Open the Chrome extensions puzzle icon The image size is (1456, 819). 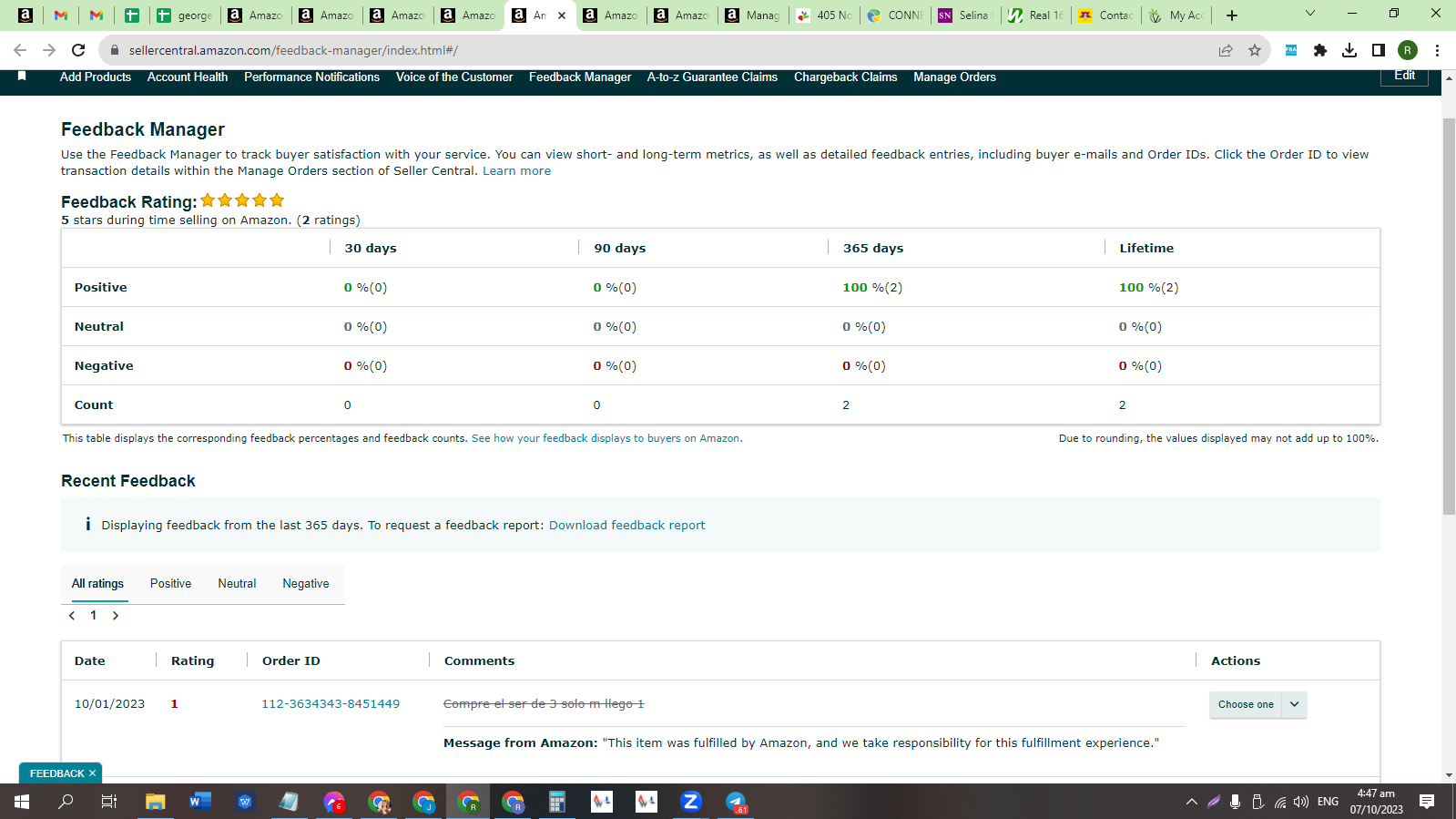[x=1320, y=50]
